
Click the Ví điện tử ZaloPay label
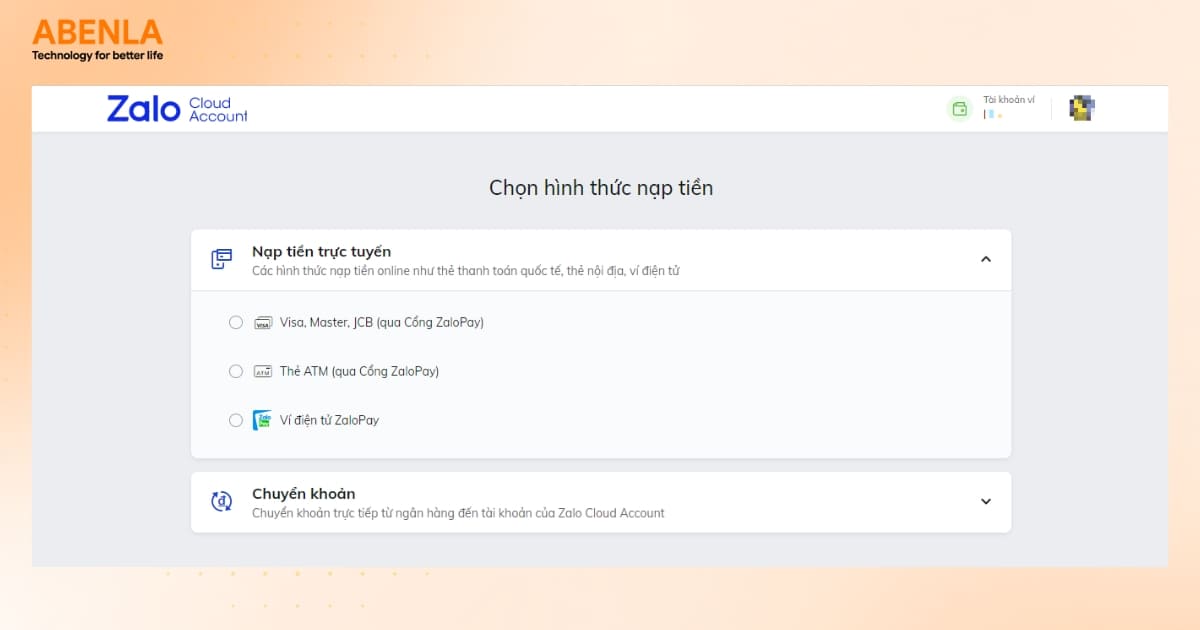[329, 421]
